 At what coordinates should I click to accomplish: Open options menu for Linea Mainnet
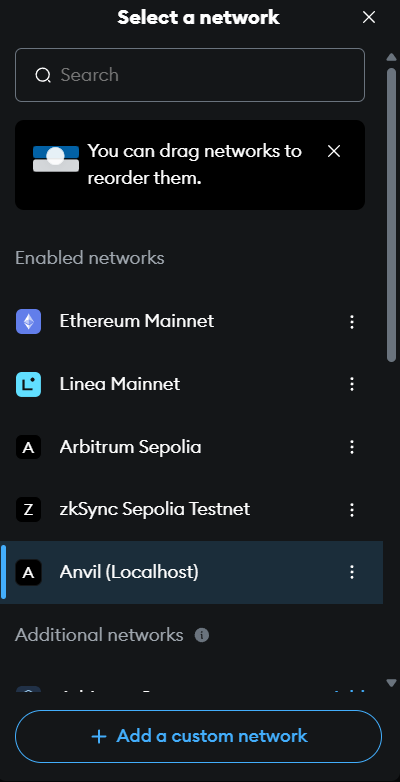click(352, 384)
